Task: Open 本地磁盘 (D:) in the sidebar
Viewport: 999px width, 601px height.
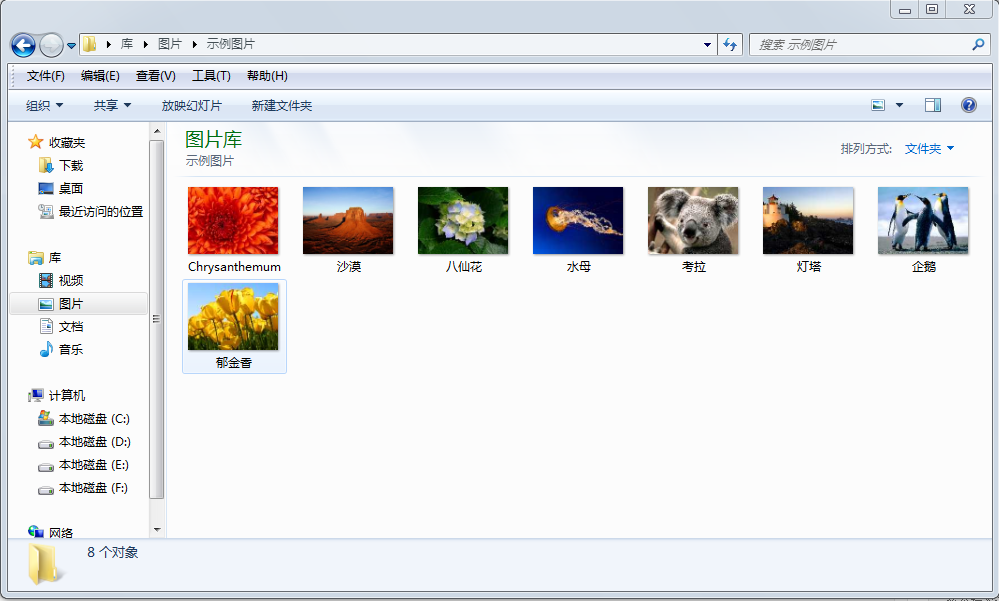Action: click(94, 442)
